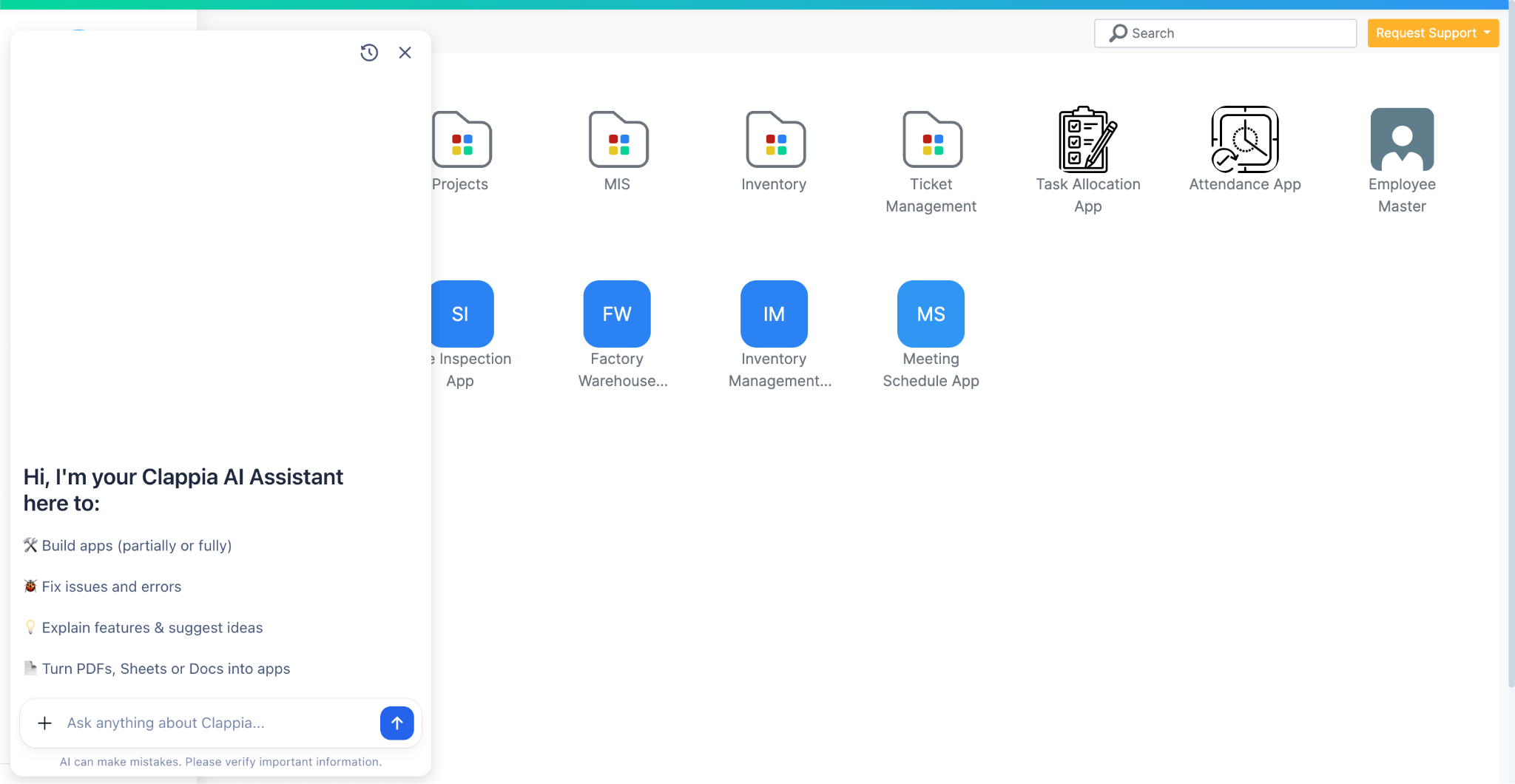Open the Ticket Management folder
1515x784 pixels.
[x=932, y=139]
